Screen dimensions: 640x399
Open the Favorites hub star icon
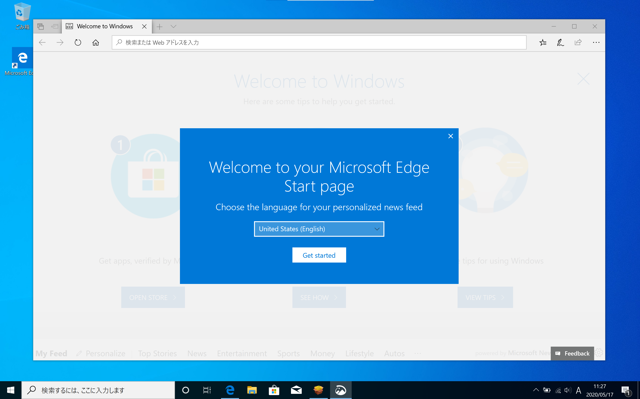(542, 42)
